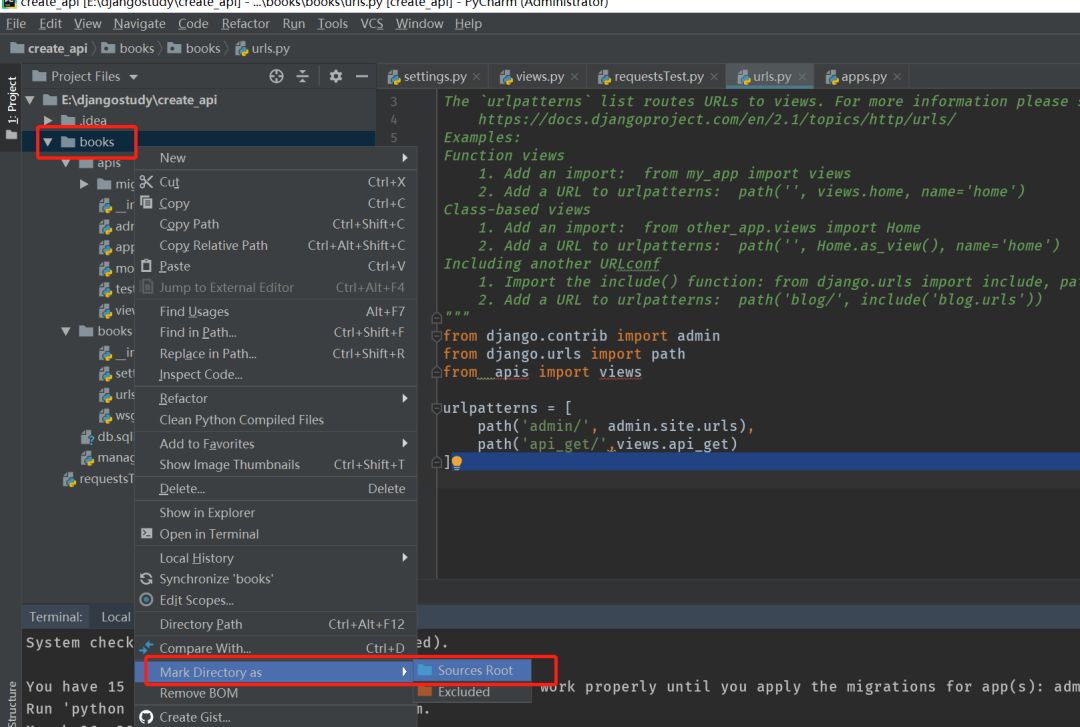1080x727 pixels.
Task: Close the requestsTest.py tab
Action: coord(714,76)
